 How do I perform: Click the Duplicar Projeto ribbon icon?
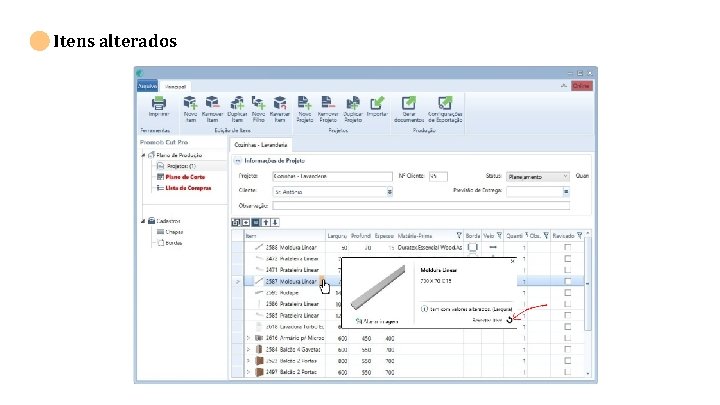353,103
